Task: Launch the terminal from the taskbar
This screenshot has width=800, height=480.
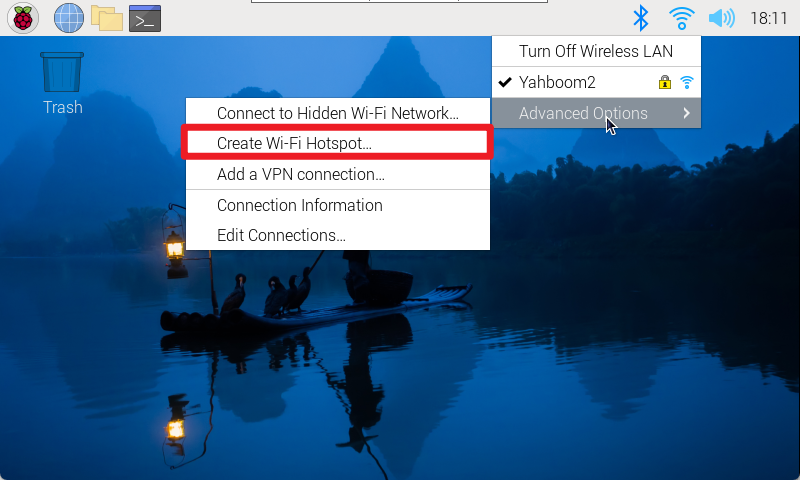Action: pos(145,18)
